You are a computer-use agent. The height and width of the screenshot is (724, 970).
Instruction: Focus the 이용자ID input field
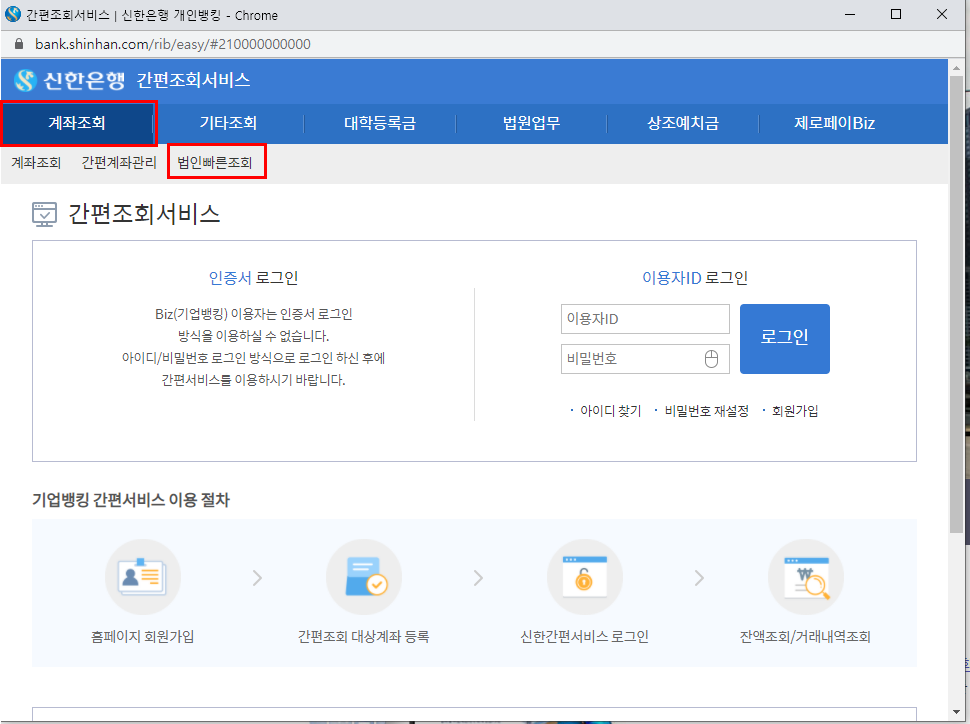coord(645,319)
